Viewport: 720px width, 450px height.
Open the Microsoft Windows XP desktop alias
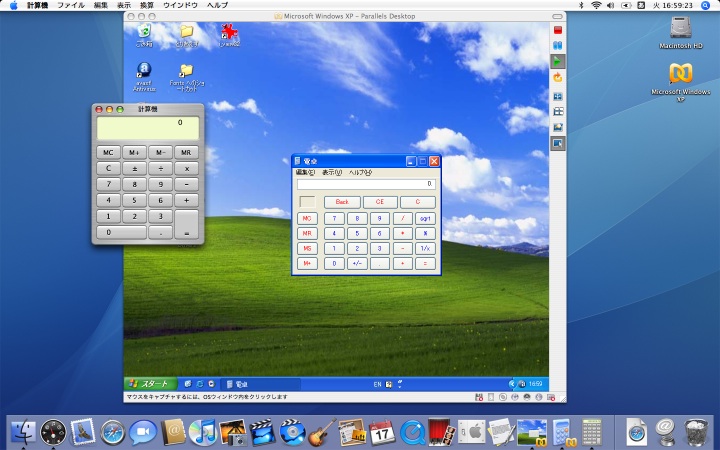(681, 82)
